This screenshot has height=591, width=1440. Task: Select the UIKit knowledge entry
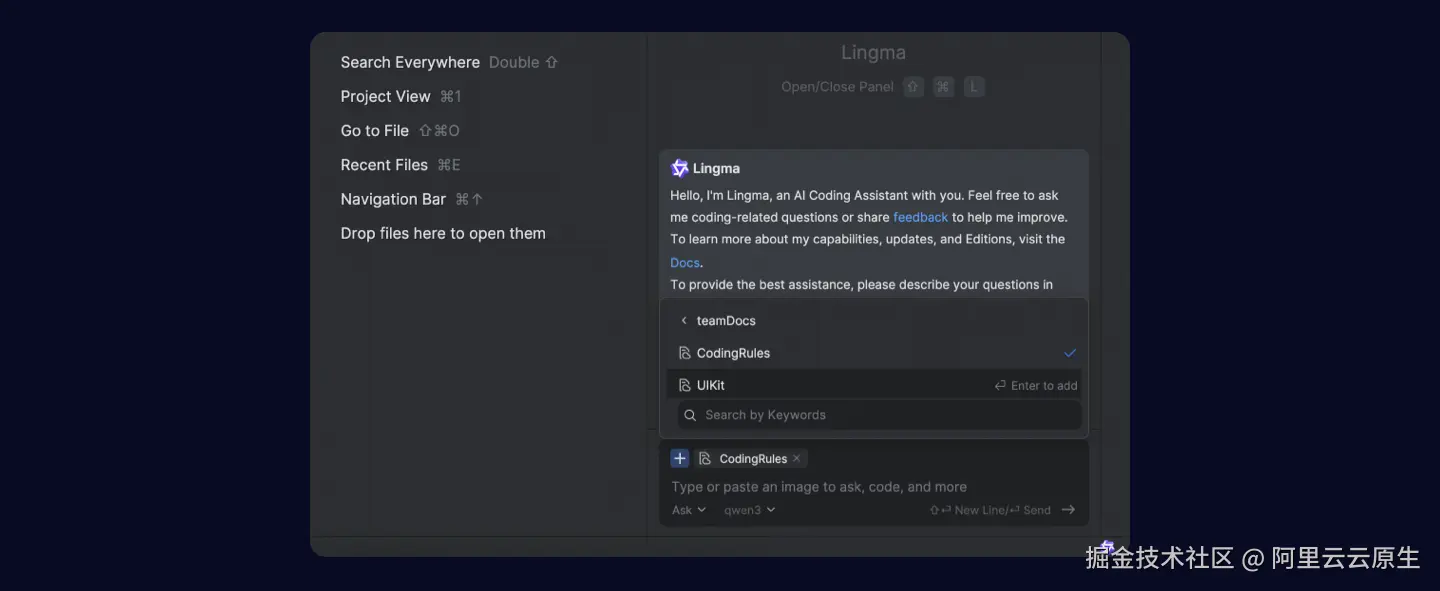(874, 385)
